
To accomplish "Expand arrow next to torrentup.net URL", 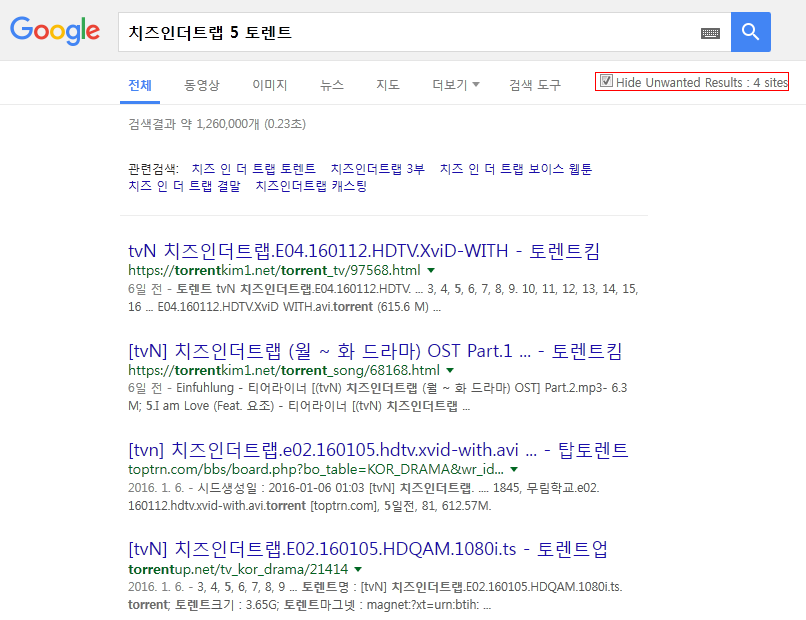I will 358,570.
